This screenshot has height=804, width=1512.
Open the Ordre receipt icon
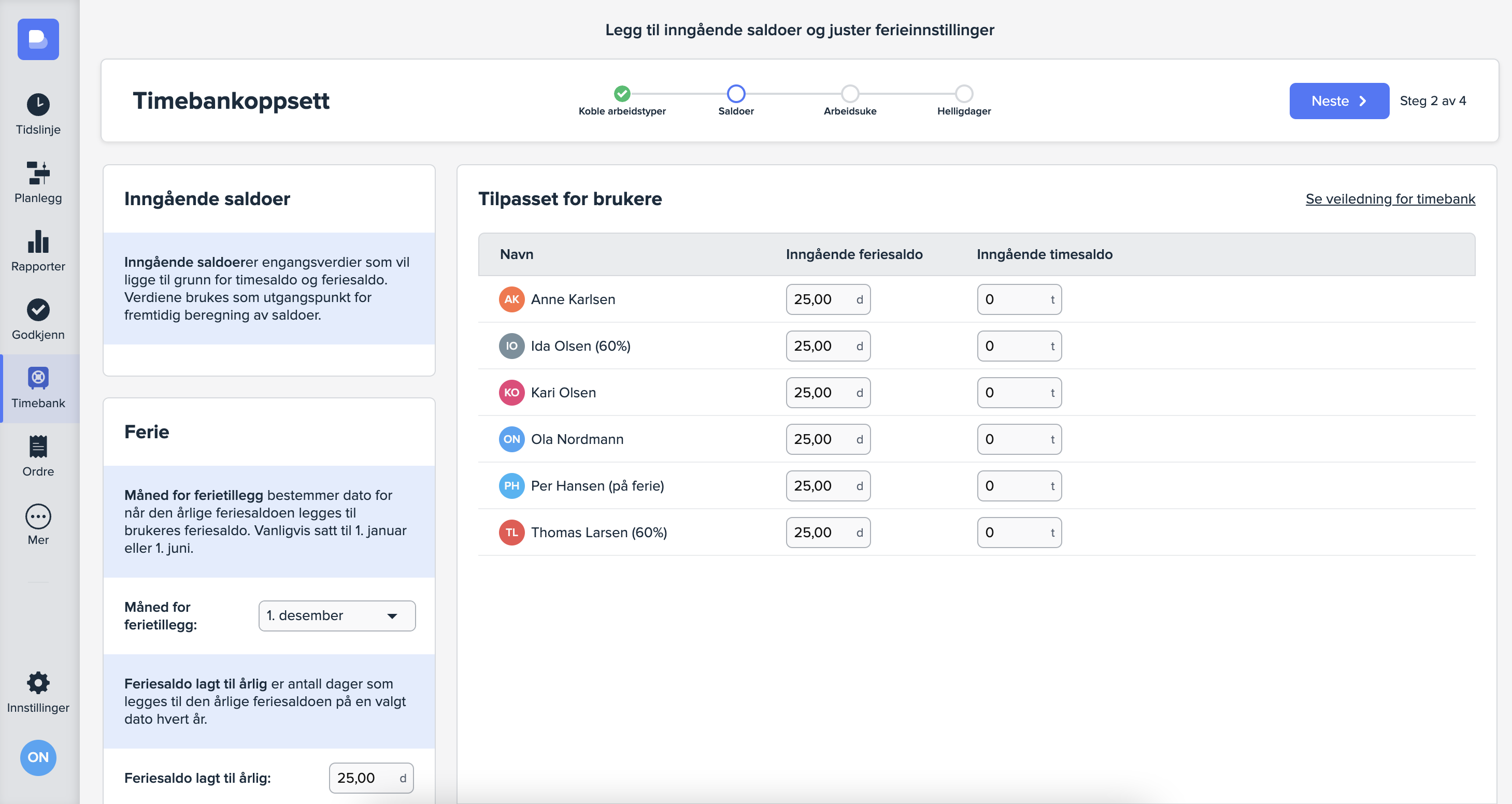(x=38, y=447)
